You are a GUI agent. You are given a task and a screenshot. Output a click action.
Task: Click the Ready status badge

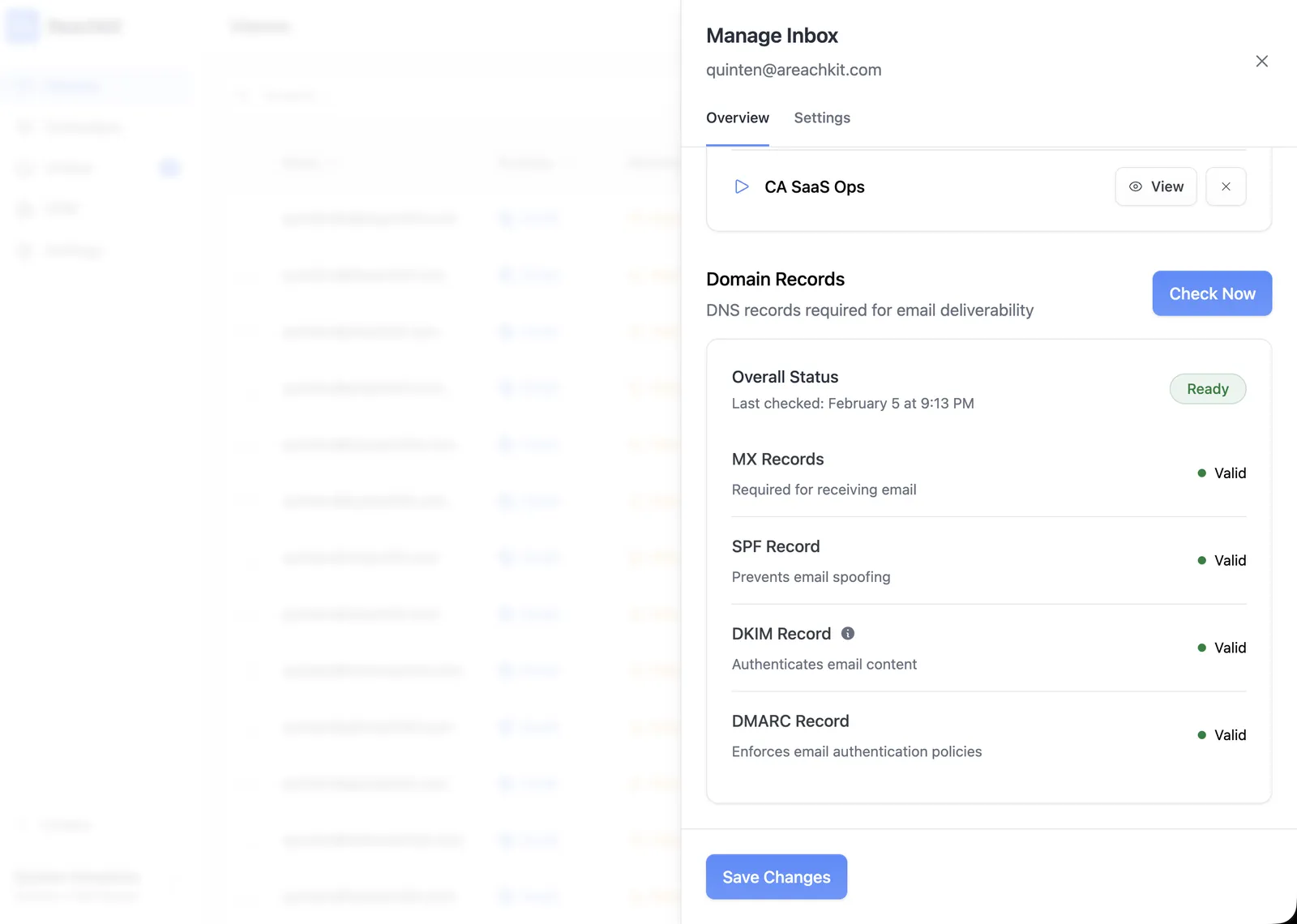1208,389
